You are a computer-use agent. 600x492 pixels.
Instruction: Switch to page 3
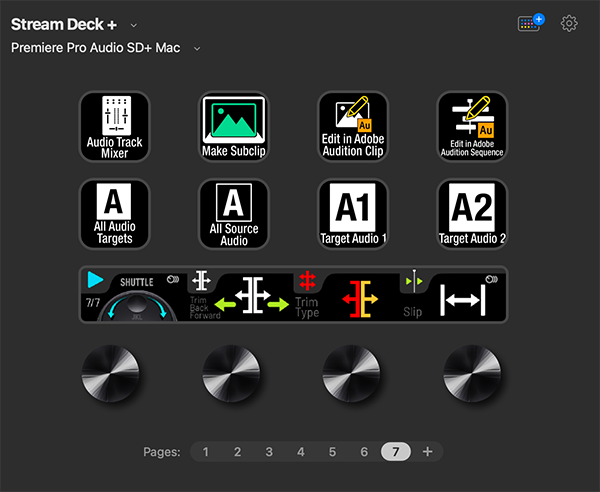tap(269, 452)
